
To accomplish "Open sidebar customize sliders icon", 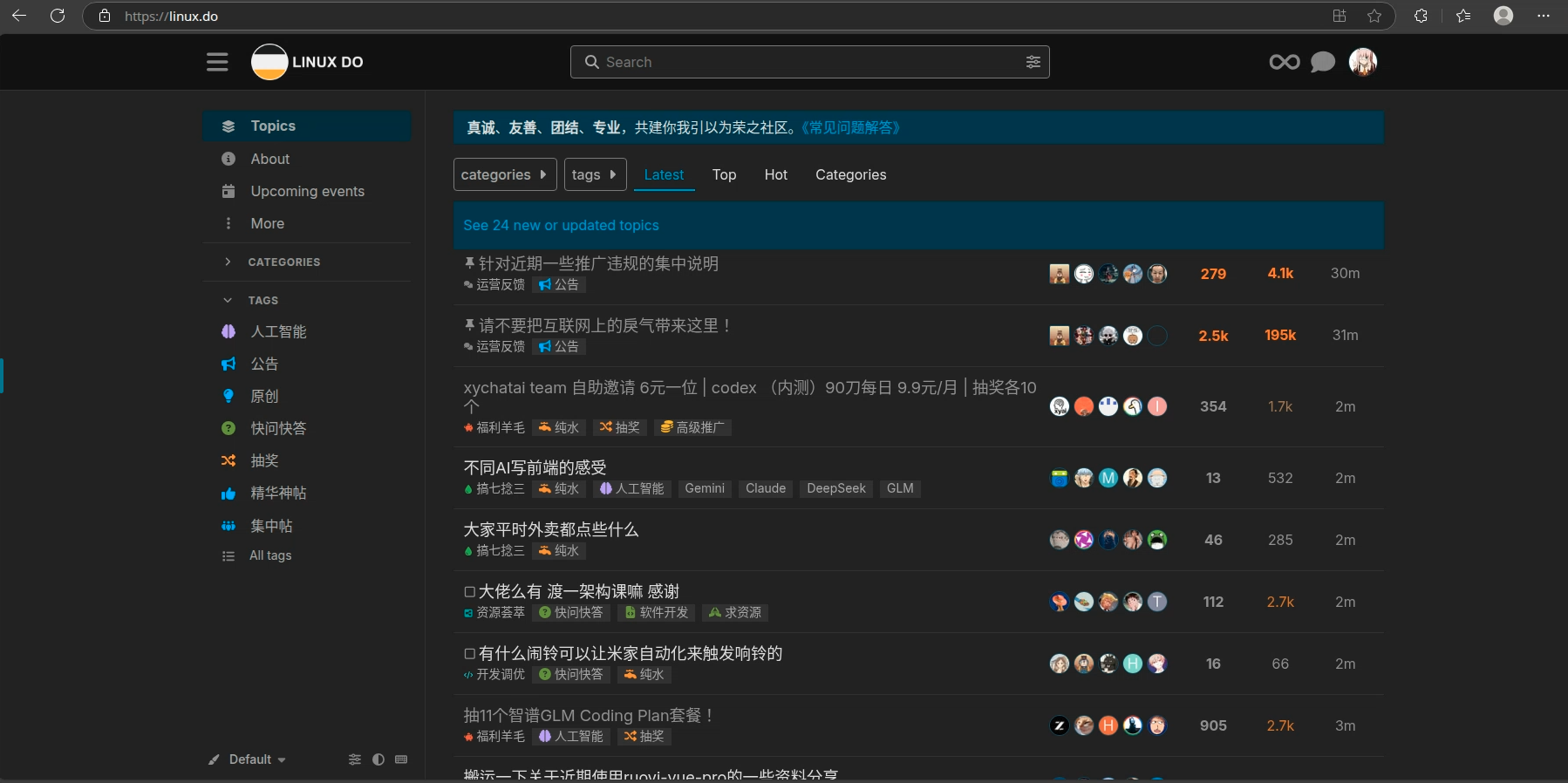I will pos(355,759).
